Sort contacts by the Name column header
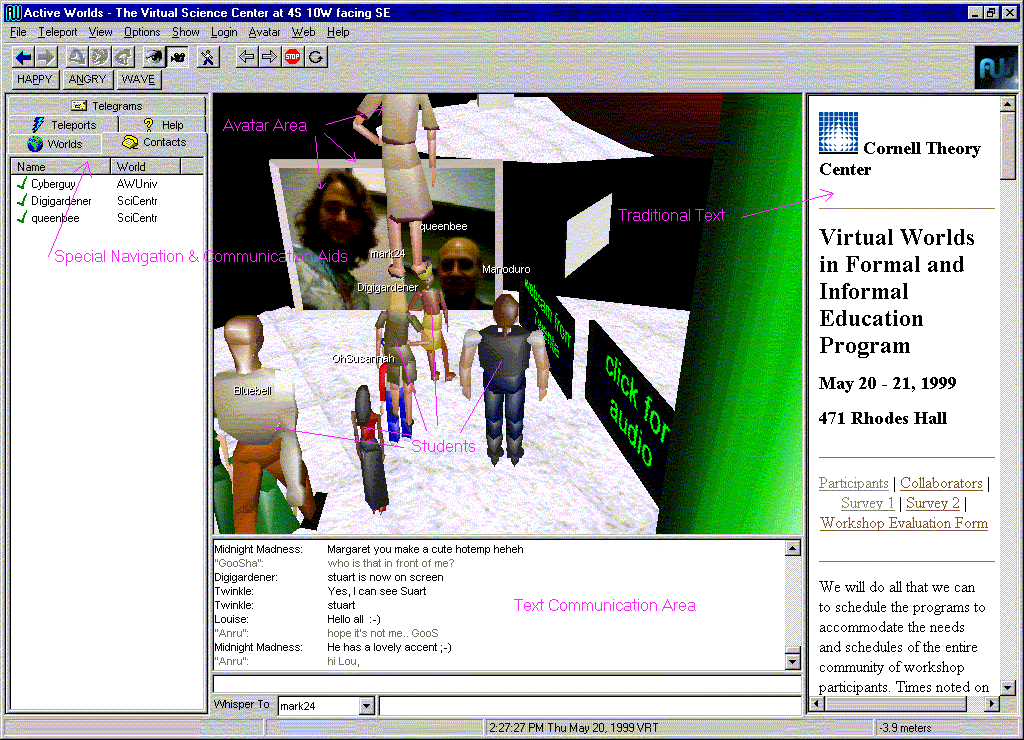The width and height of the screenshot is (1024, 740). pos(60,167)
